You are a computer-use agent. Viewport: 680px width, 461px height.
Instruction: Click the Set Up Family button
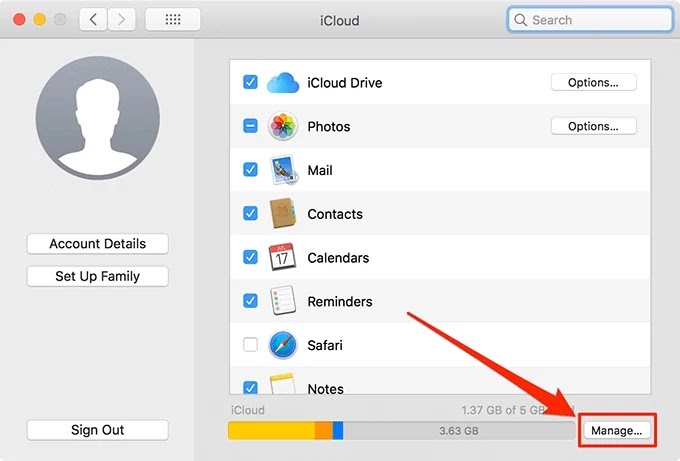(98, 276)
